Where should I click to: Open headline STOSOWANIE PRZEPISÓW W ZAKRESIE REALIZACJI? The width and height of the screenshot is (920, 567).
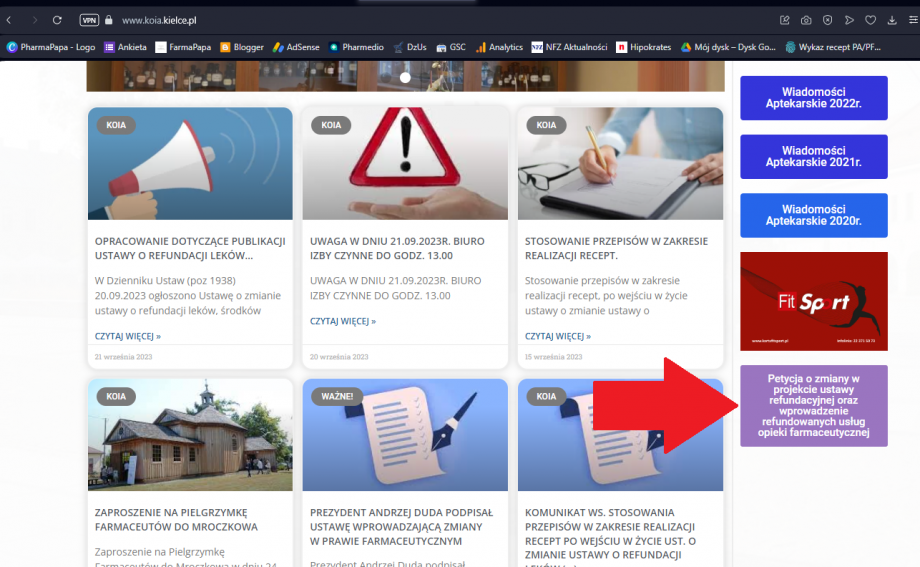(616, 248)
